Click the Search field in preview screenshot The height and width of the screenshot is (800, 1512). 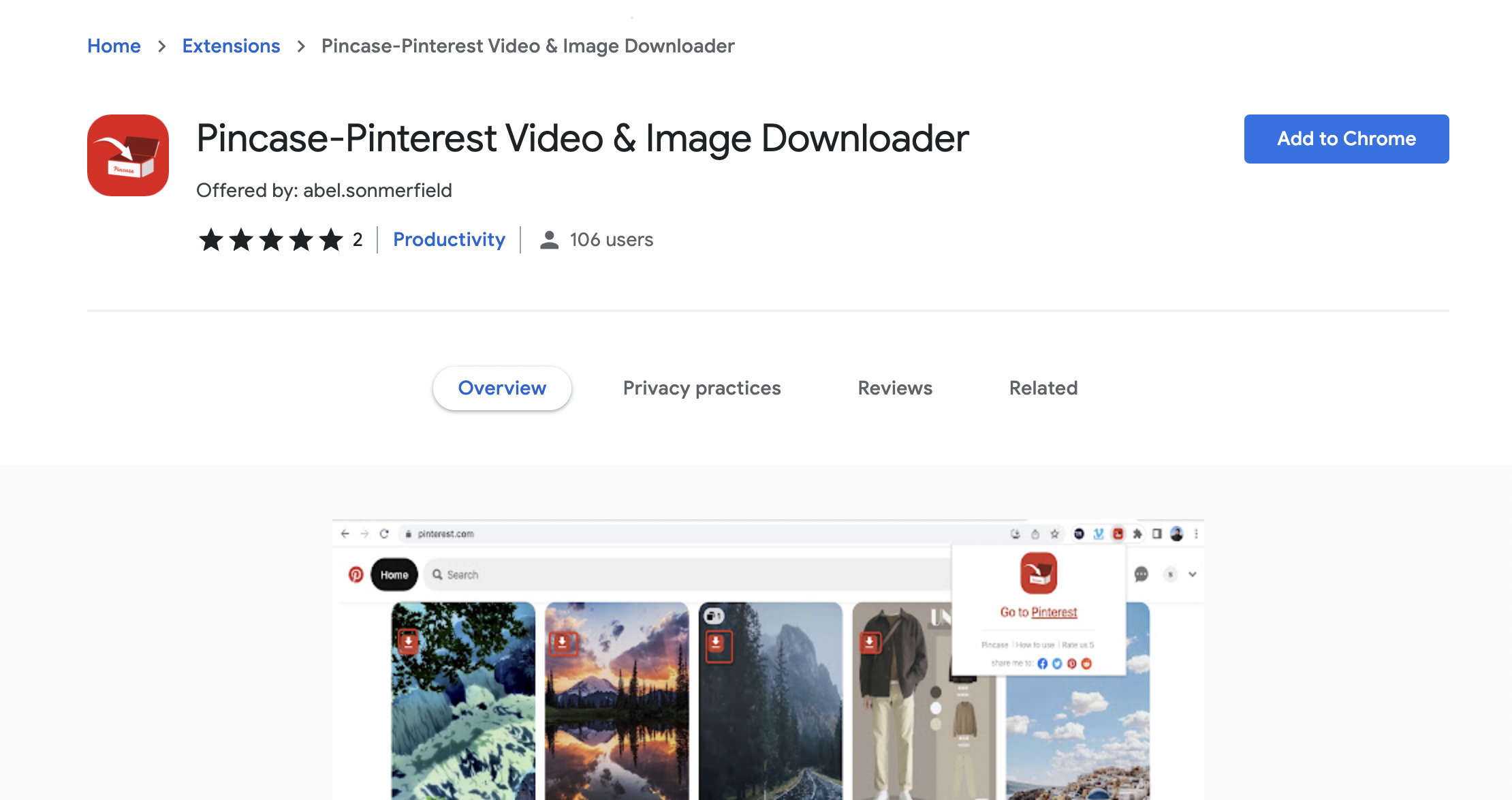point(687,574)
